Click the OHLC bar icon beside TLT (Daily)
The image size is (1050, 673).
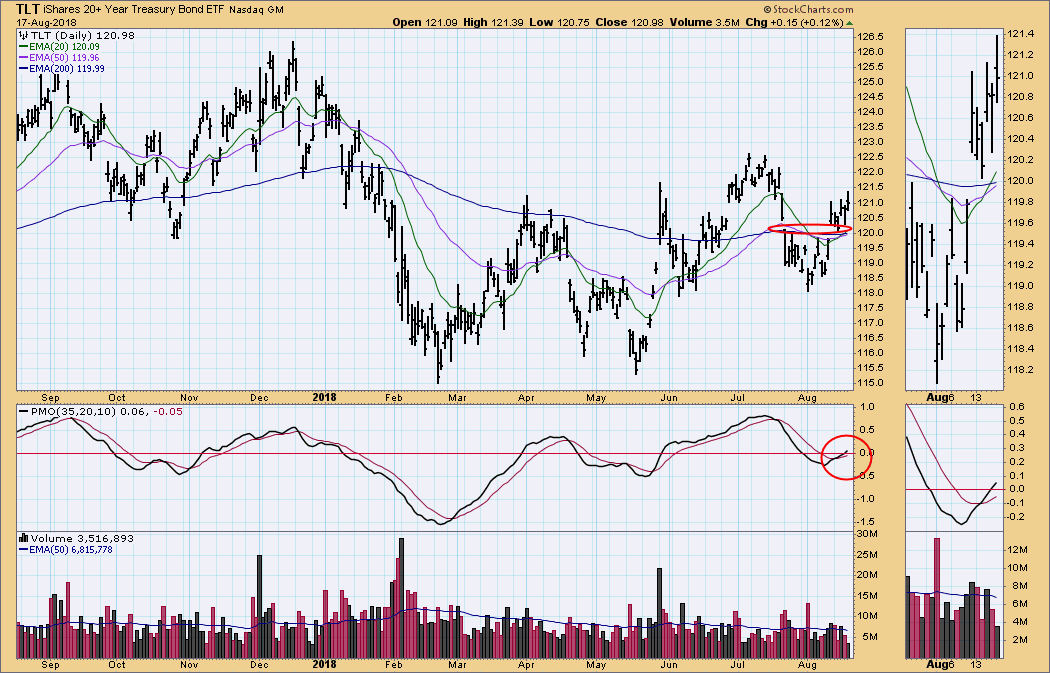tap(23, 35)
